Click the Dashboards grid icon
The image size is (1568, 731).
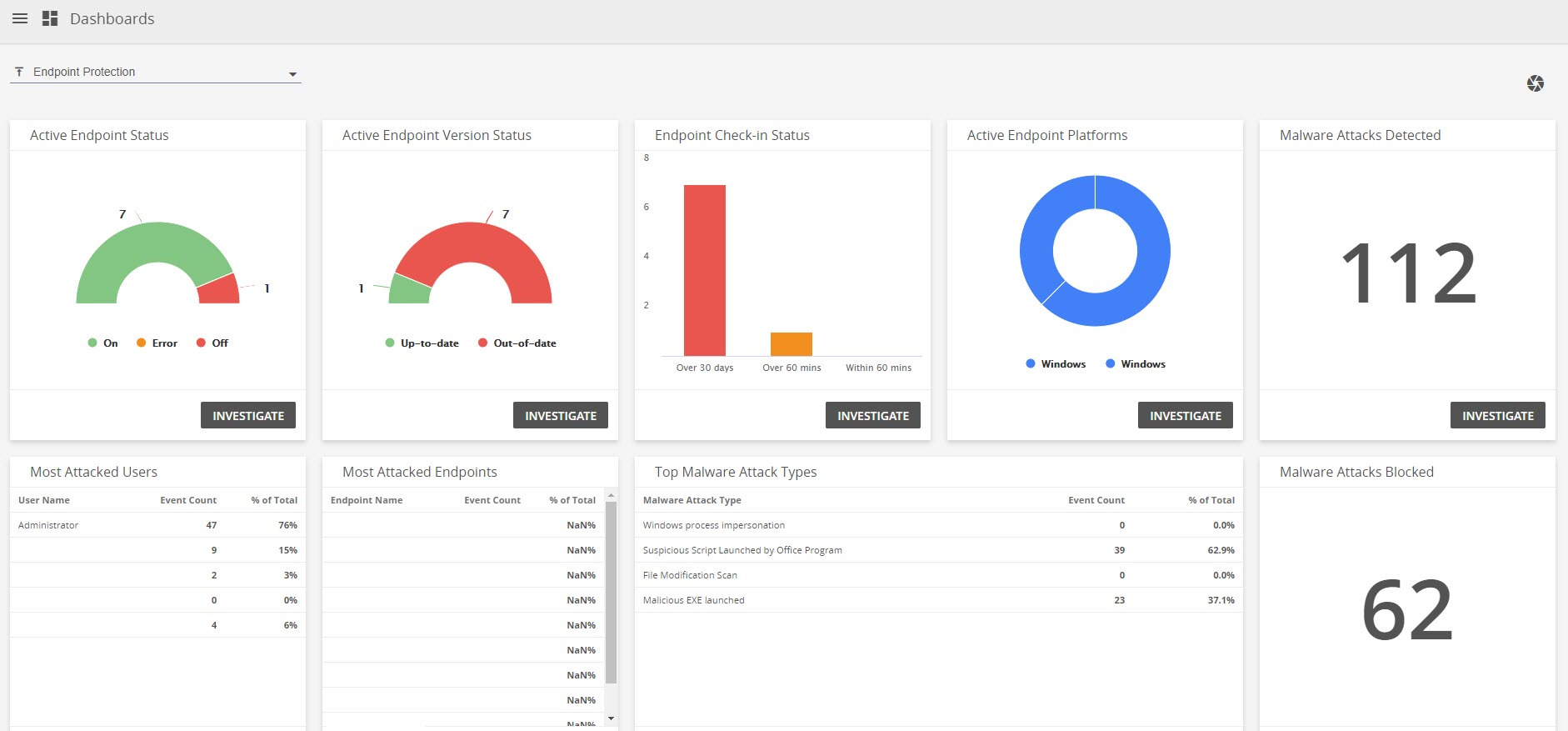pos(50,18)
